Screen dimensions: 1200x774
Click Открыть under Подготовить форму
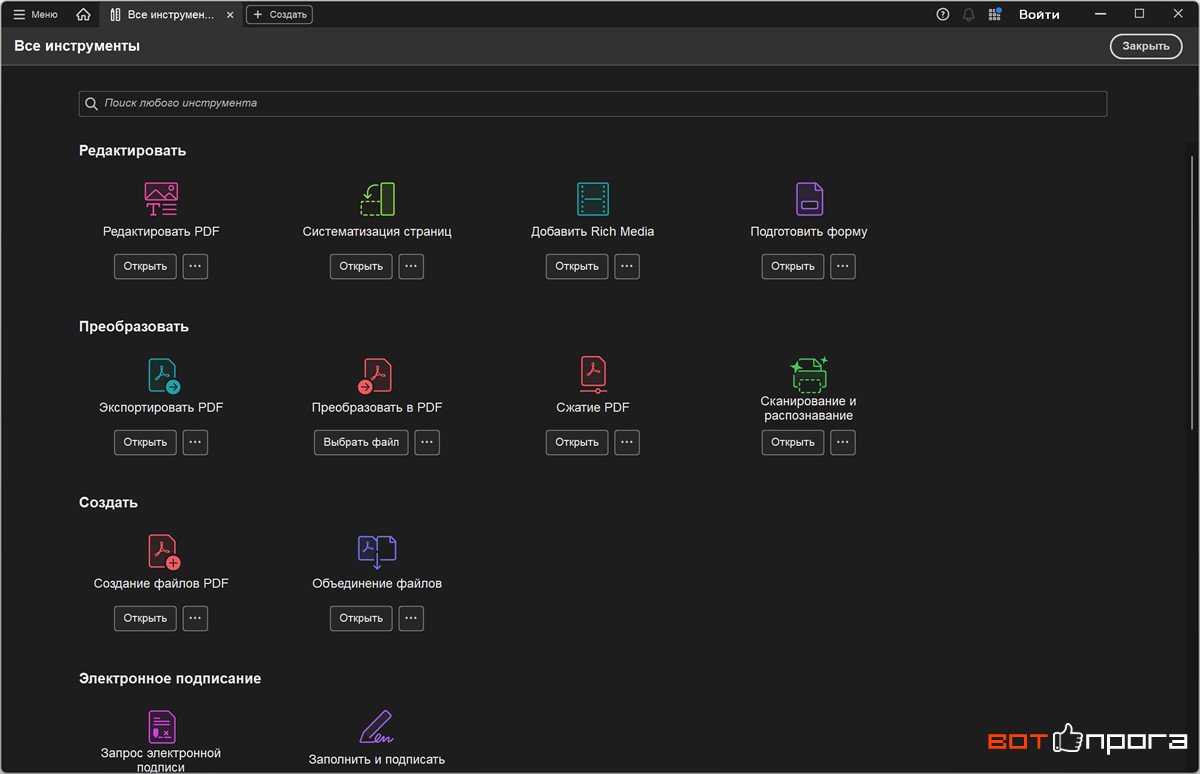793,266
